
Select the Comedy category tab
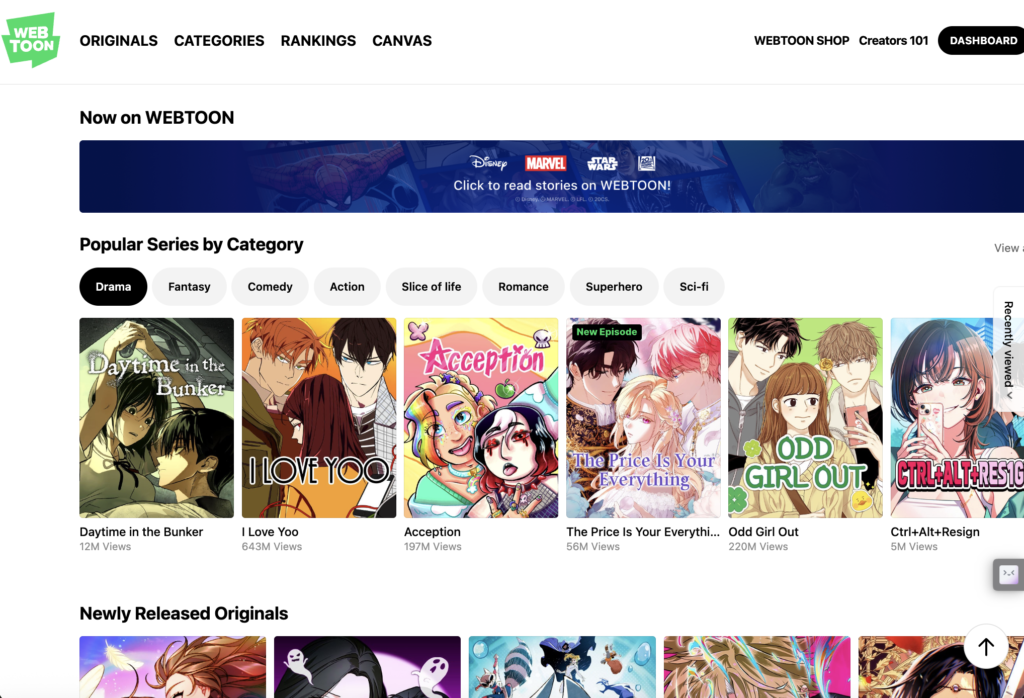tap(270, 287)
